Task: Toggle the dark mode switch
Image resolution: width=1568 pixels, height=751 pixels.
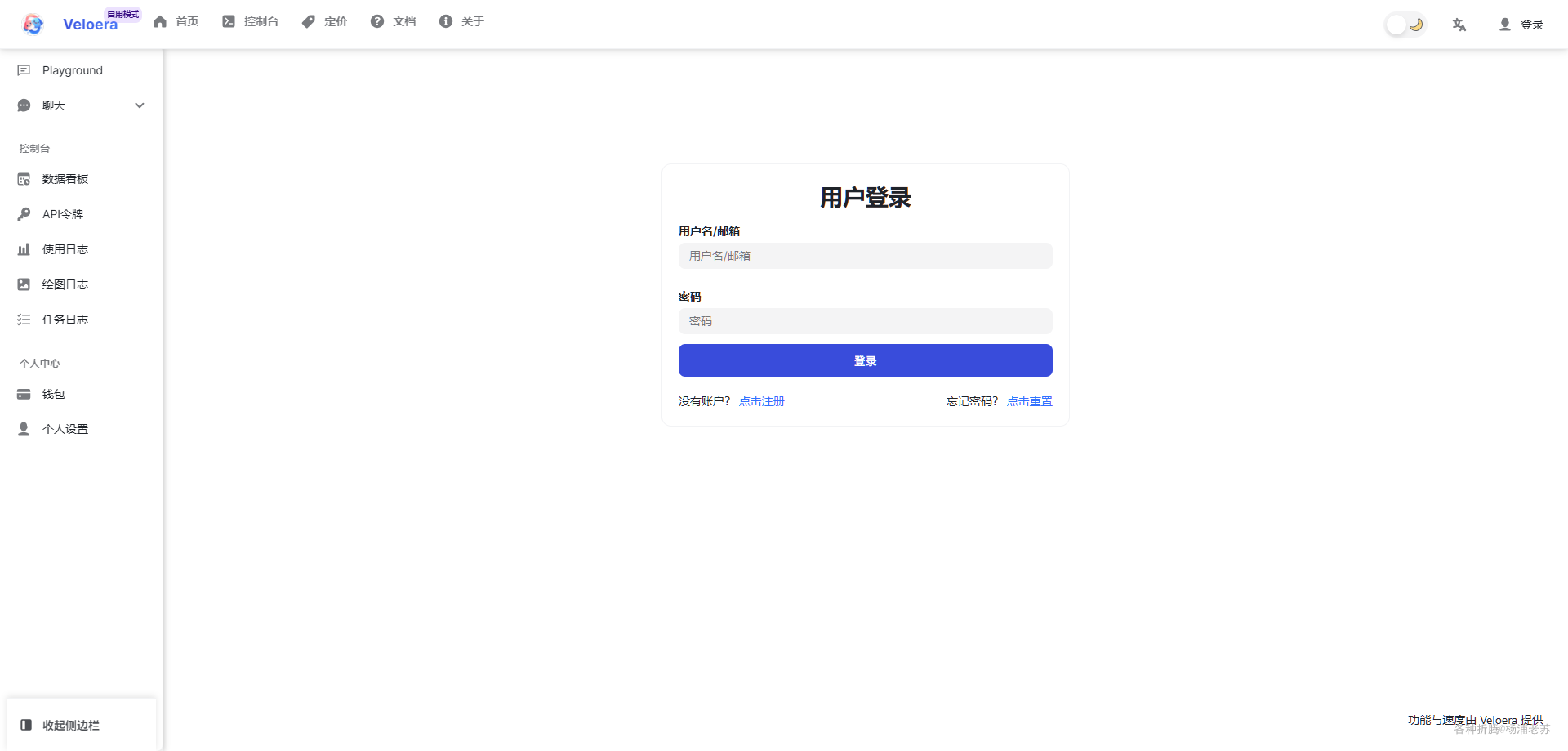Action: 1405,25
